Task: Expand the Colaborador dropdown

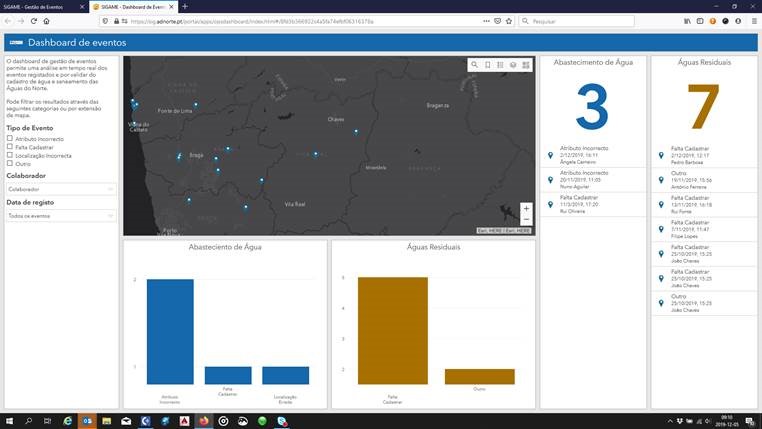Action: pyautogui.click(x=61, y=188)
